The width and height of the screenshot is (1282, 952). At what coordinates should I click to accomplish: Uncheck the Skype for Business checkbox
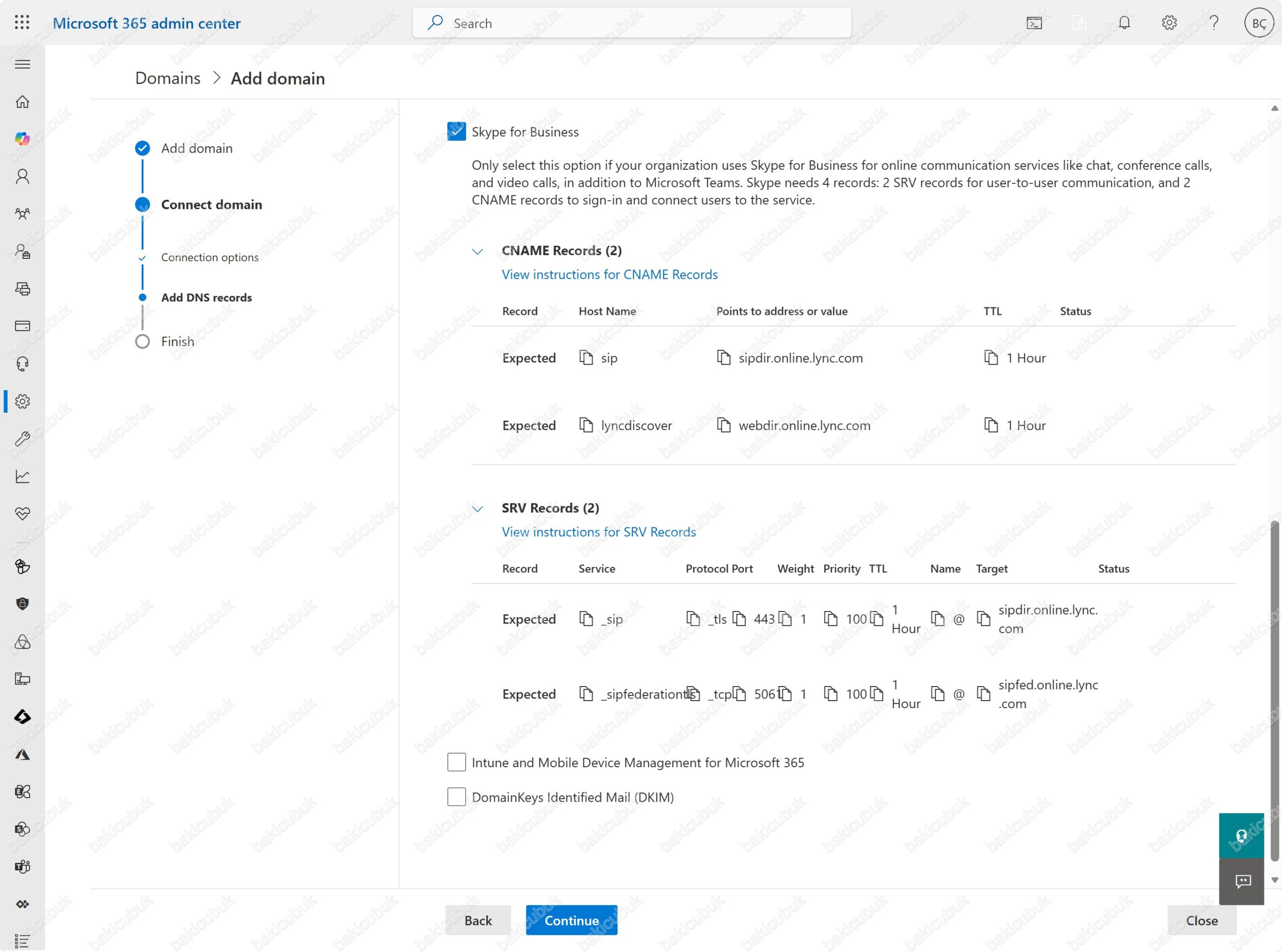(456, 131)
